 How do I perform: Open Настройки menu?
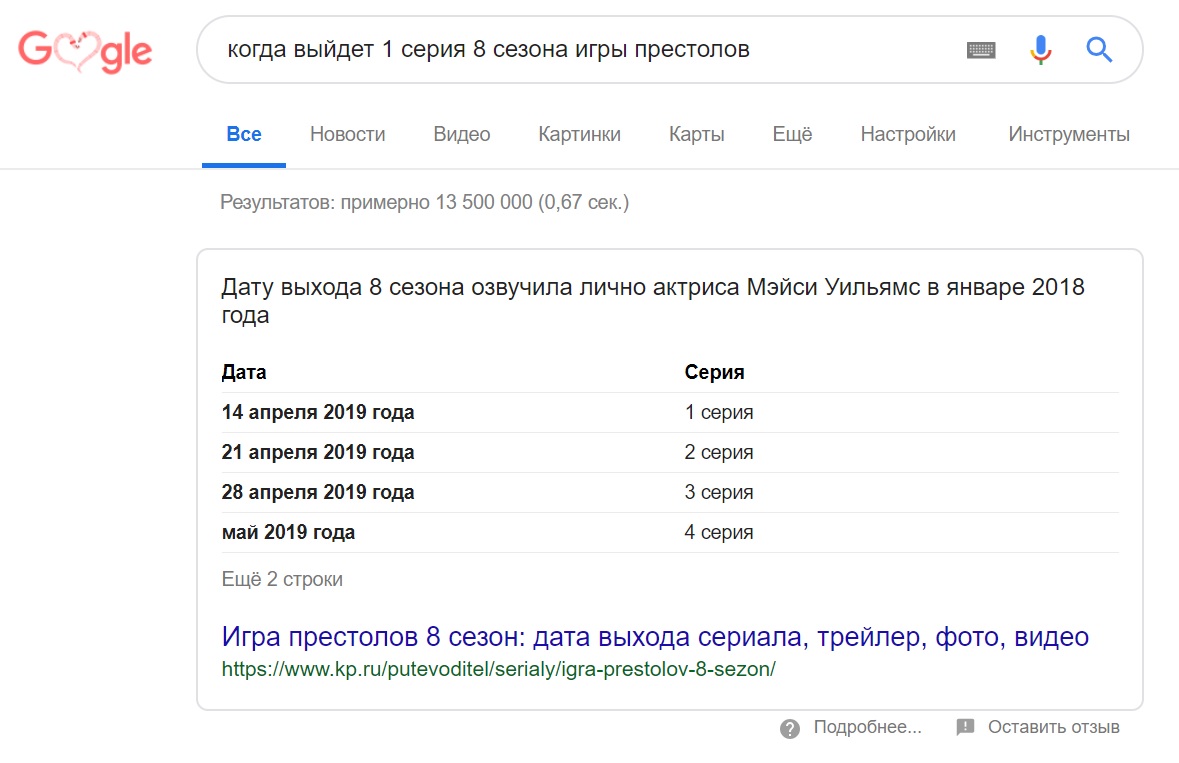[908, 135]
